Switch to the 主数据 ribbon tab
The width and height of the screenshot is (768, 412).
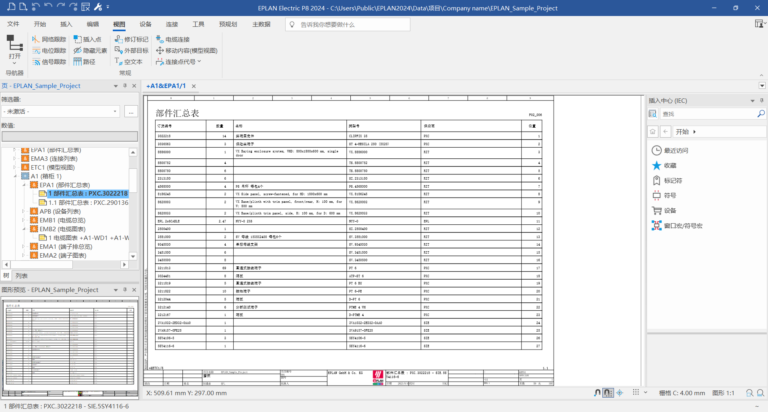[261, 24]
